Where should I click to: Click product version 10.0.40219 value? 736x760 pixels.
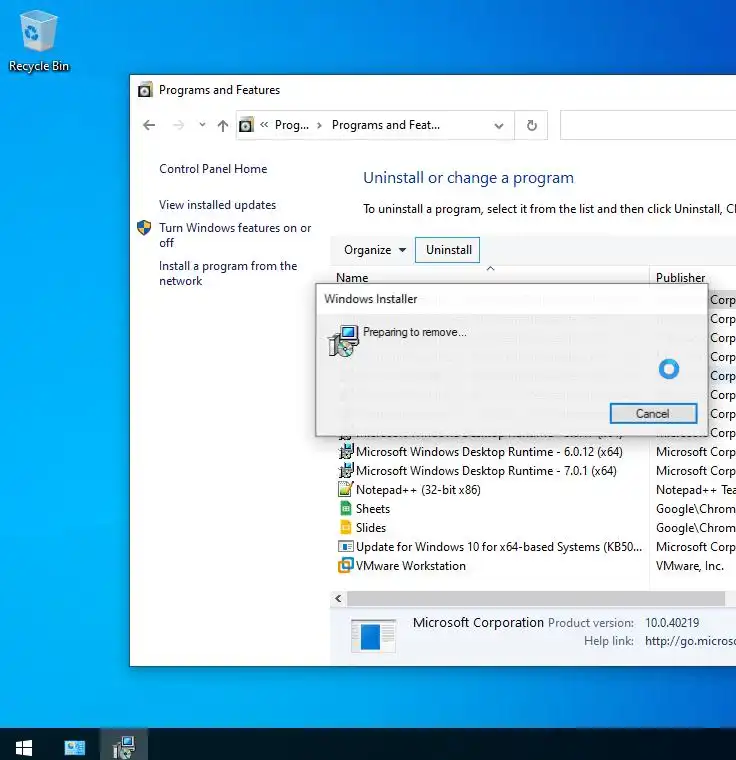pos(672,622)
